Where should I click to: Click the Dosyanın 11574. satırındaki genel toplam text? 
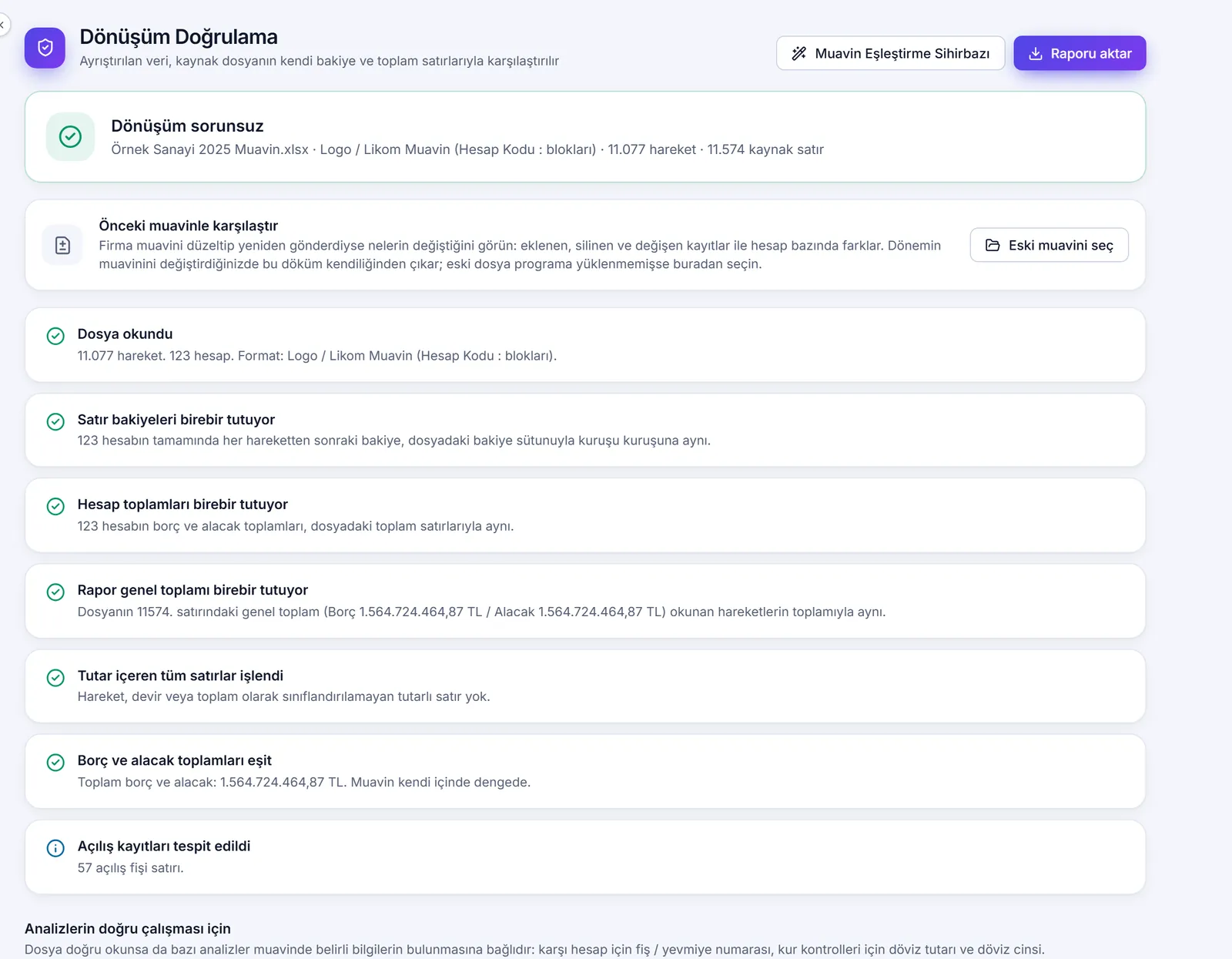[481, 612]
